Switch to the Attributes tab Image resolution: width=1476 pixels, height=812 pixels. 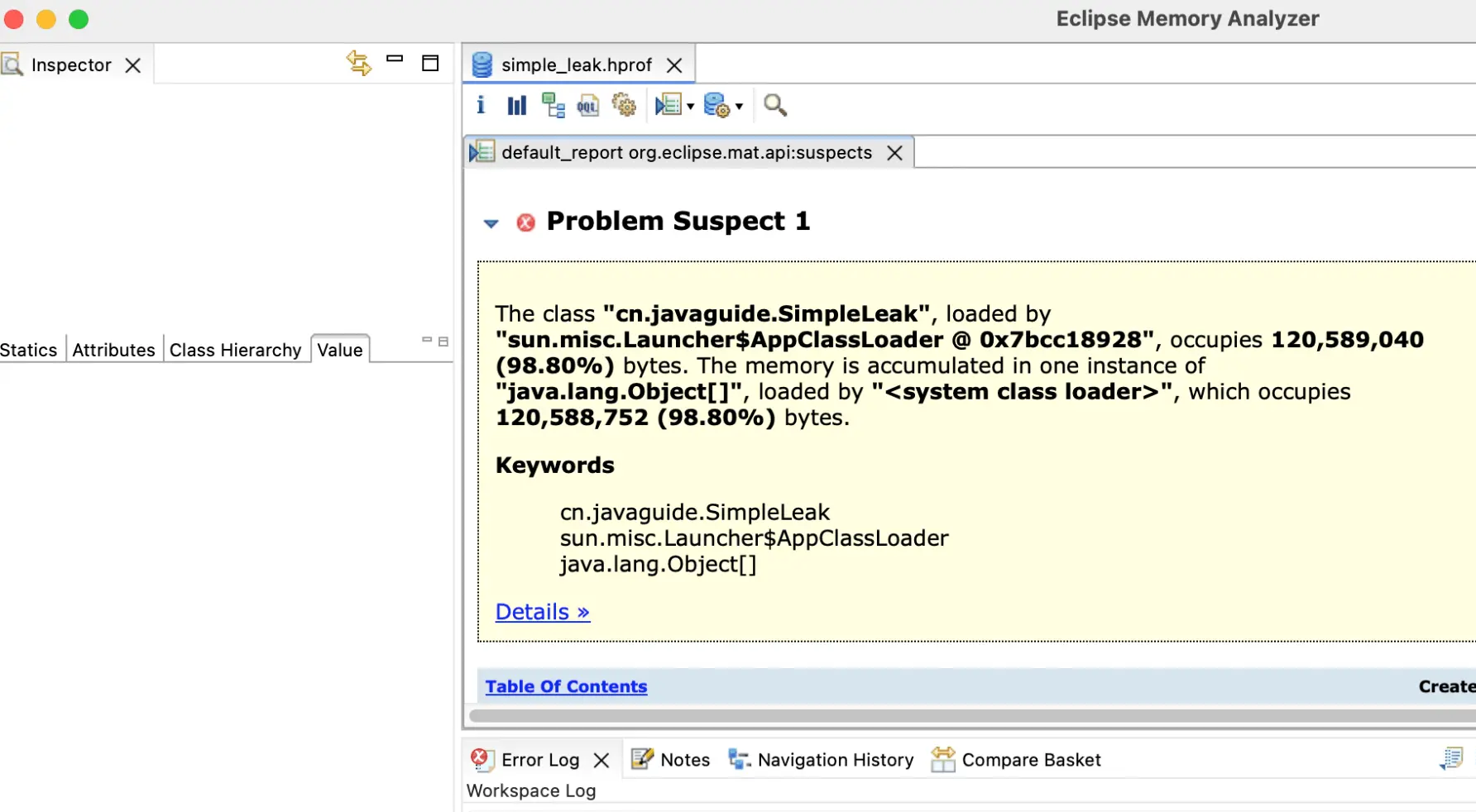[x=113, y=350]
